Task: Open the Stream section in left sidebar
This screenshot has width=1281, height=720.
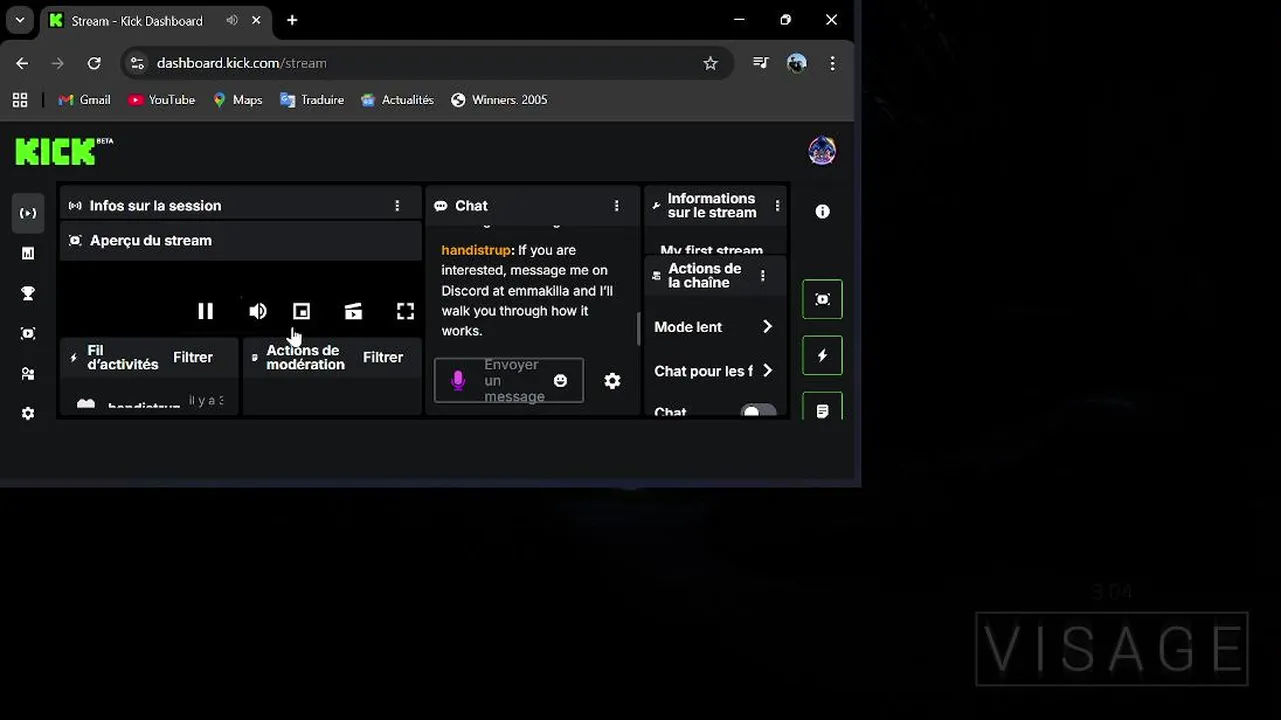Action: pyautogui.click(x=28, y=213)
